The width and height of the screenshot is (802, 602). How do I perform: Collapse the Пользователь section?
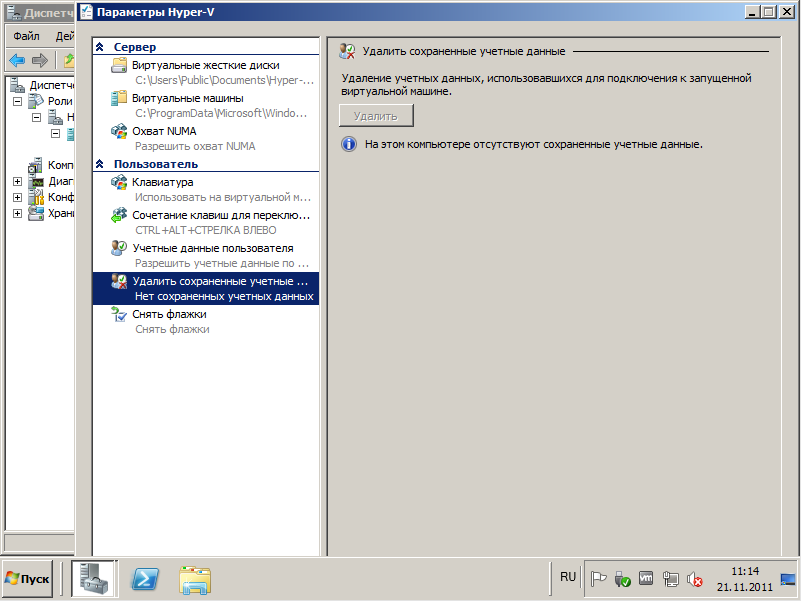pos(100,164)
